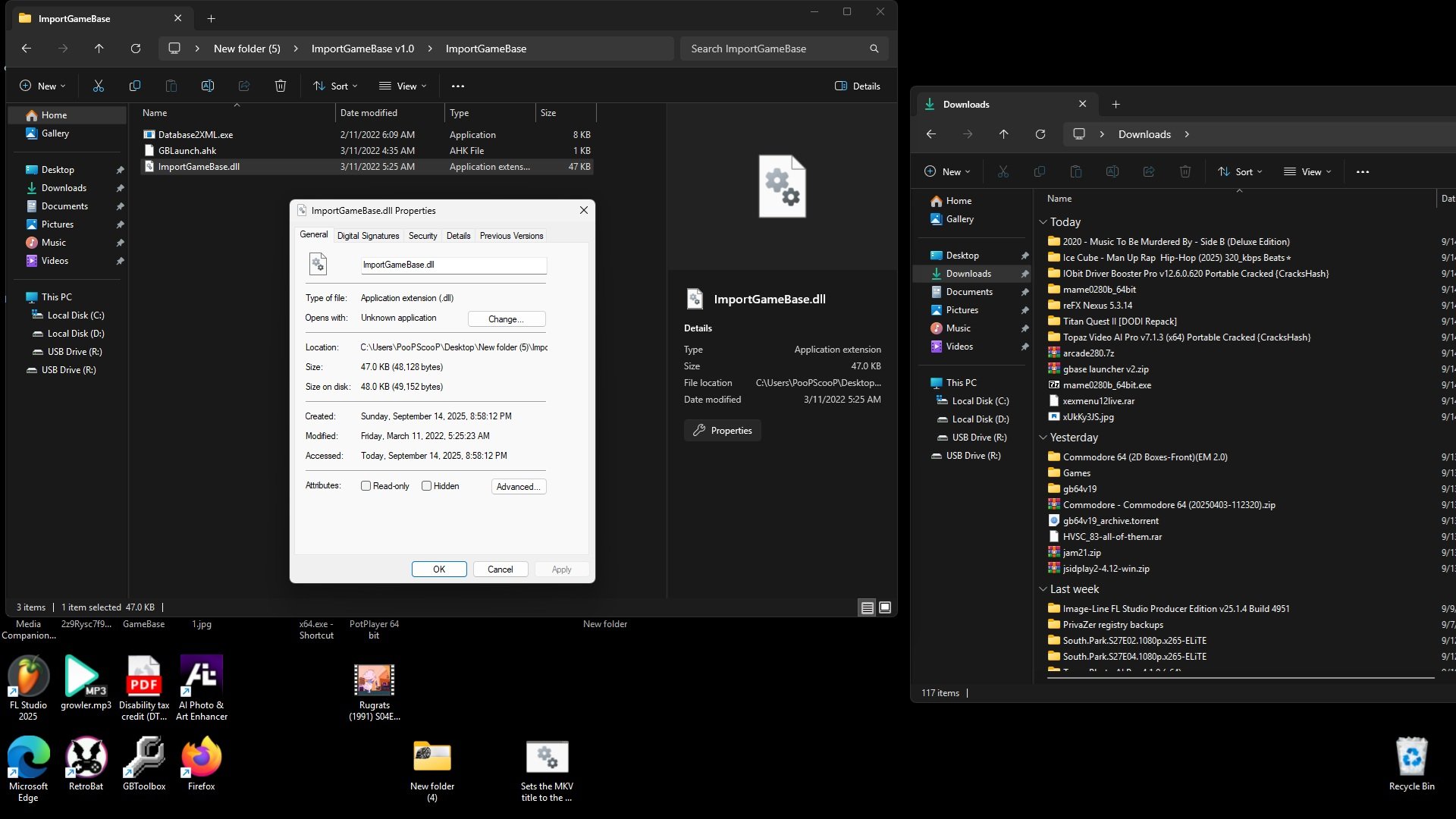The width and height of the screenshot is (1456, 819).
Task: Select Documents in Downloads window sidebar
Action: coord(968,292)
